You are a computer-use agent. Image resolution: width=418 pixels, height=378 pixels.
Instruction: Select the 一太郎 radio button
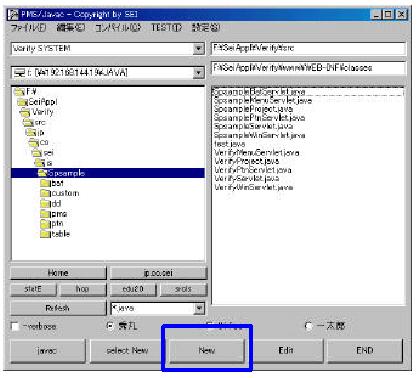pos(309,326)
